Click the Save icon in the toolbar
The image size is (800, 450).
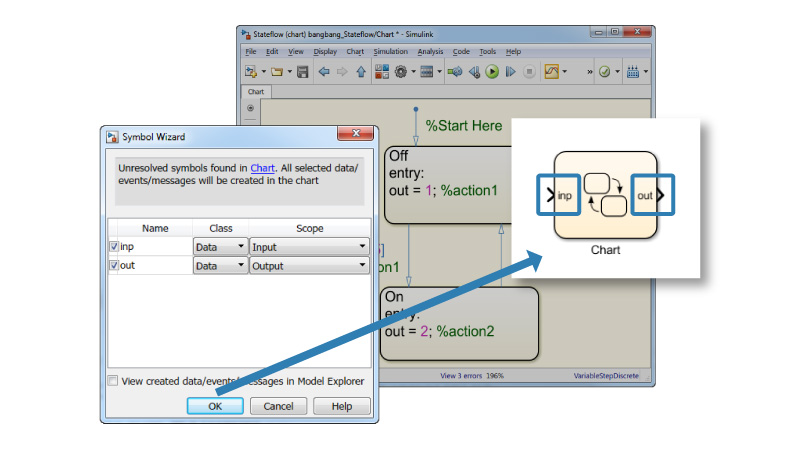[x=301, y=72]
